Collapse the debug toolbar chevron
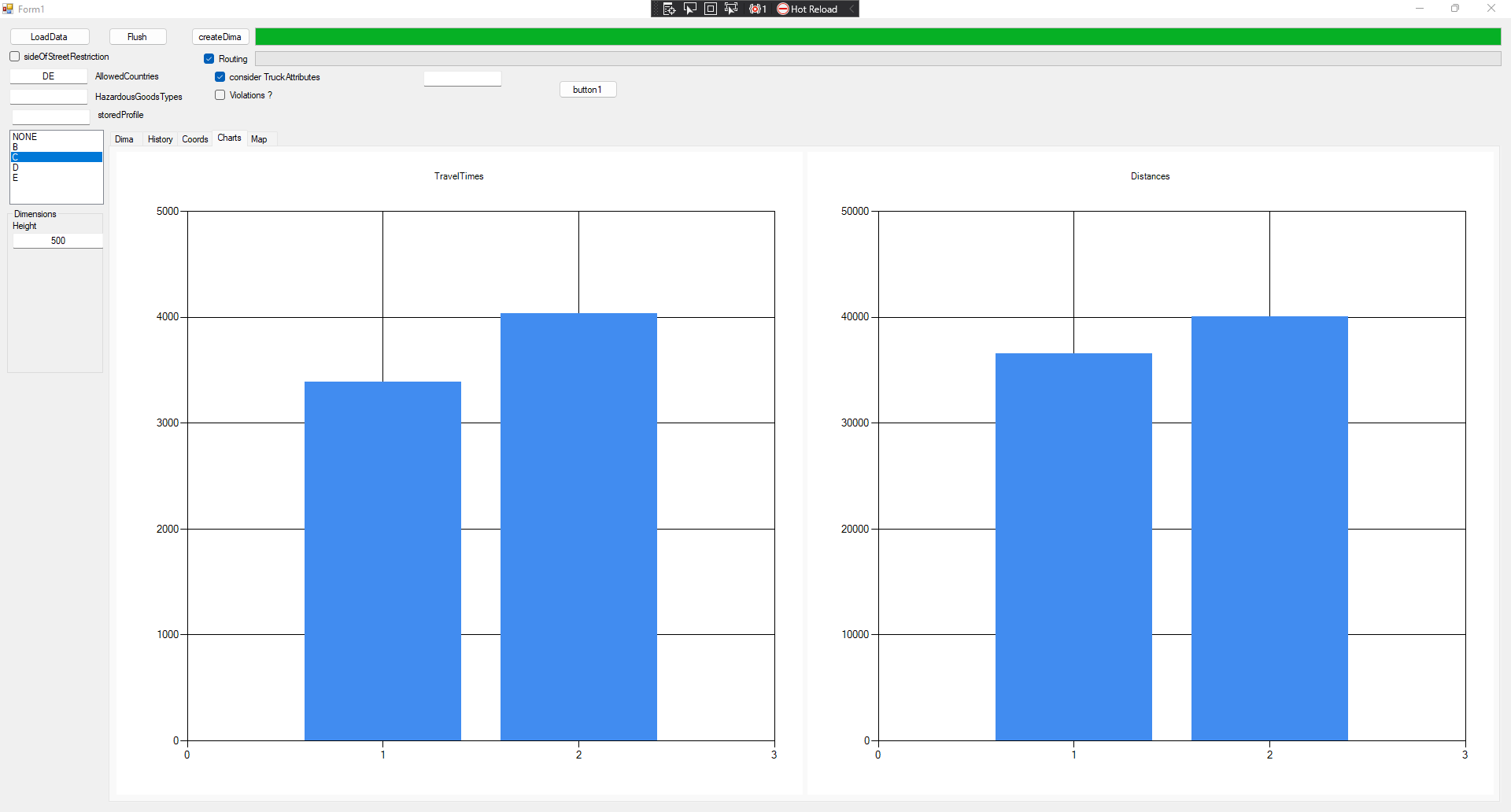Image resolution: width=1511 pixels, height=812 pixels. coord(852,9)
